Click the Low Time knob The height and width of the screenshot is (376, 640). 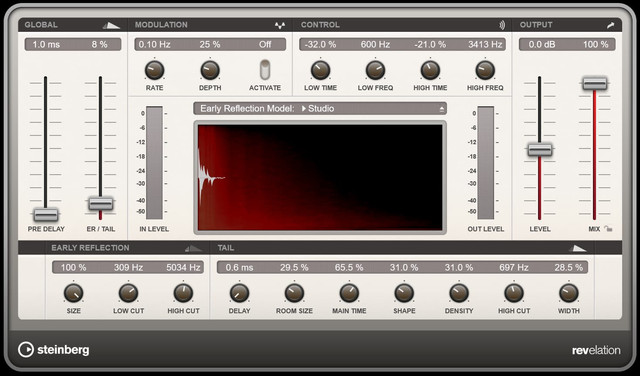pos(320,70)
